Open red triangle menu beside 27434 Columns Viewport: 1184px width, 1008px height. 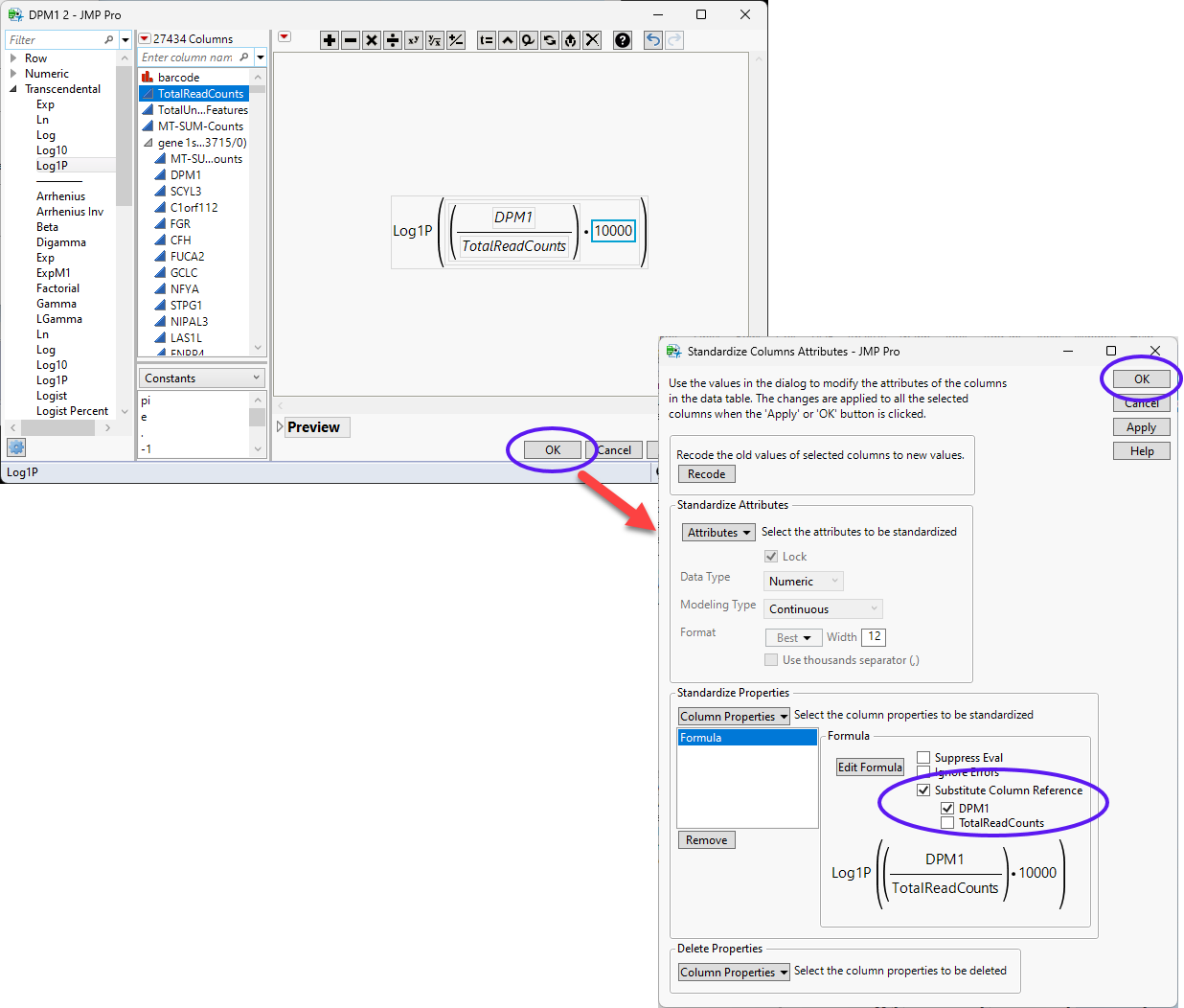[x=145, y=39]
